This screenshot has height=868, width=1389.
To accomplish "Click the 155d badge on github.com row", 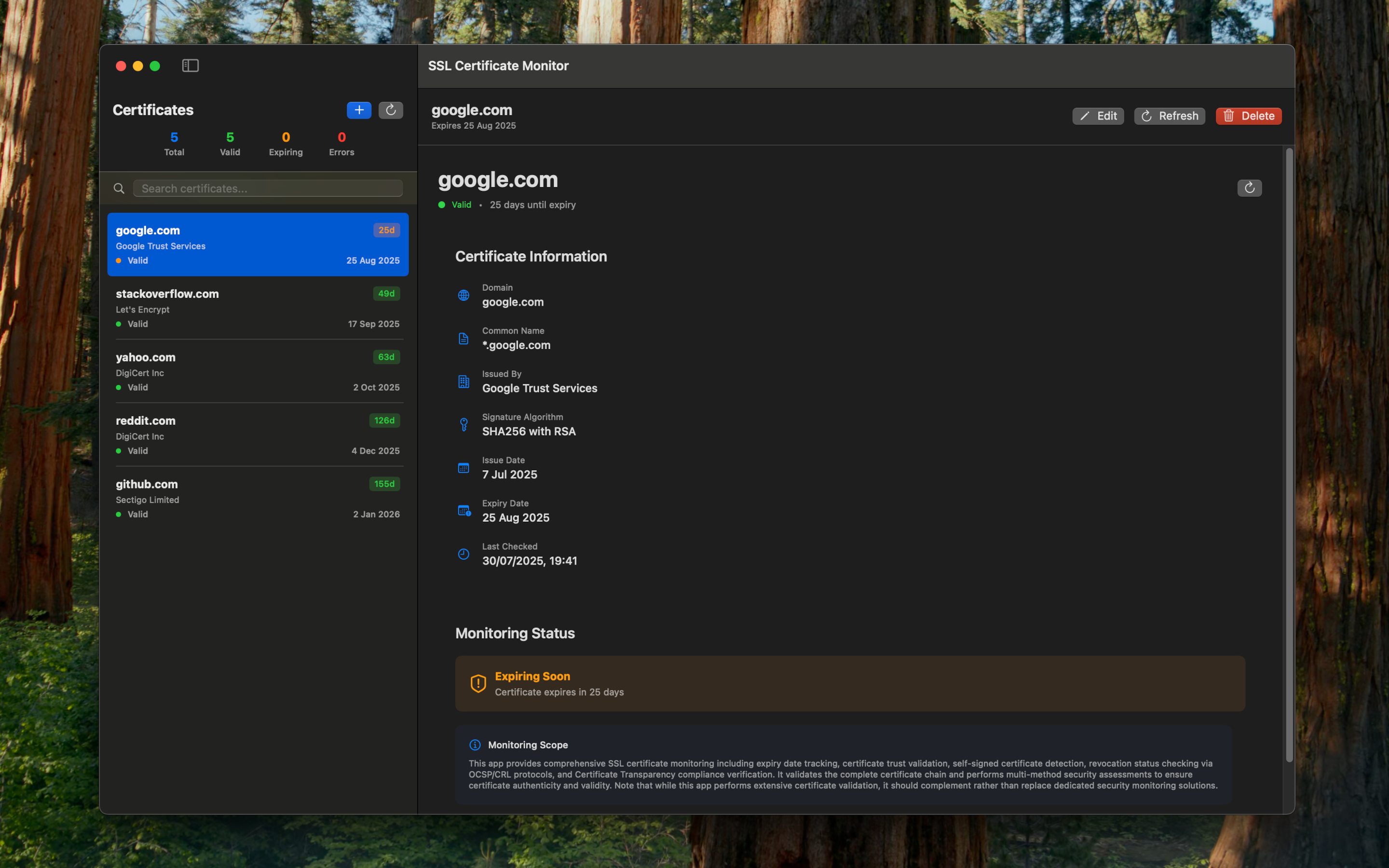I will [384, 484].
